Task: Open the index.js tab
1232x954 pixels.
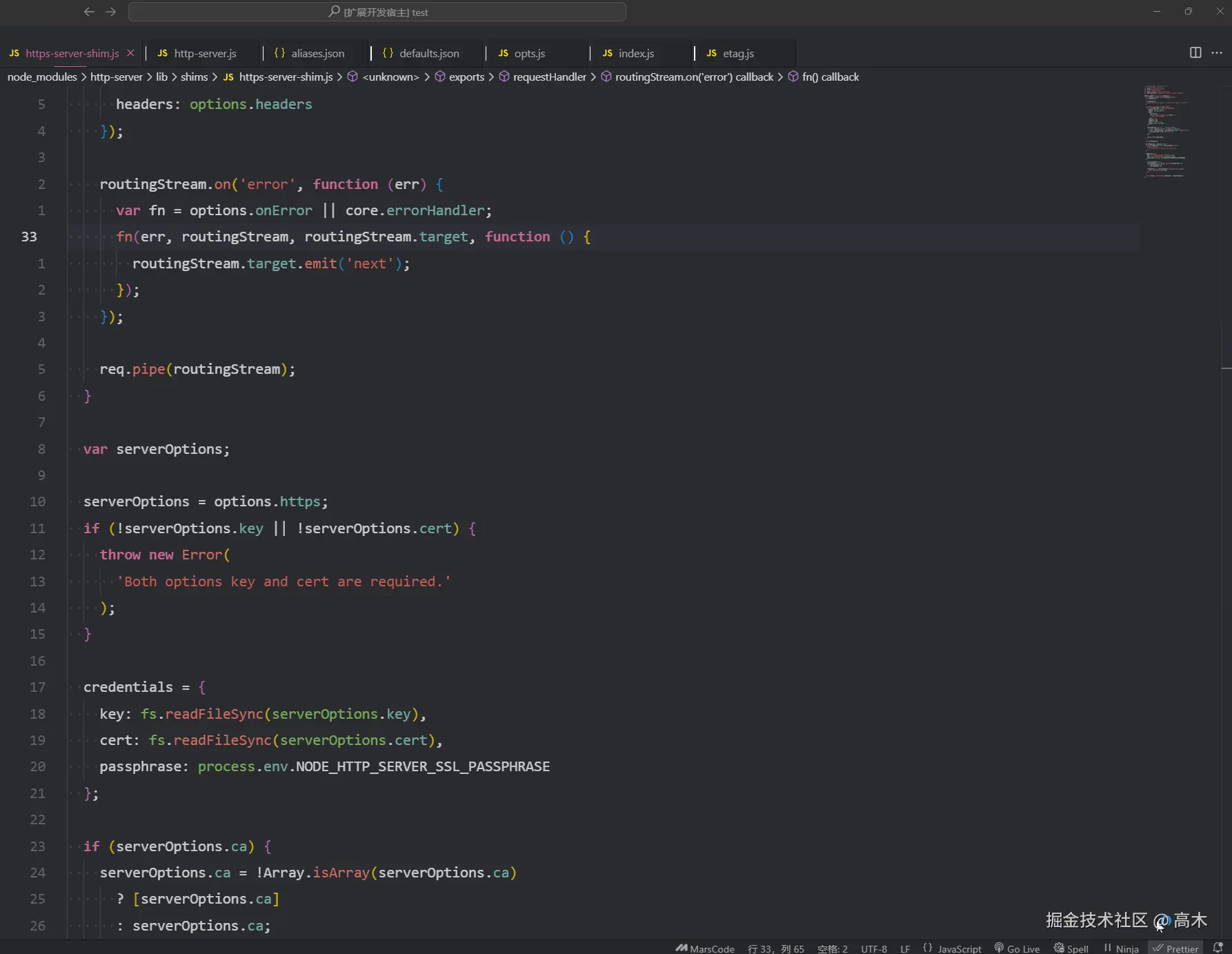Action: [x=636, y=53]
